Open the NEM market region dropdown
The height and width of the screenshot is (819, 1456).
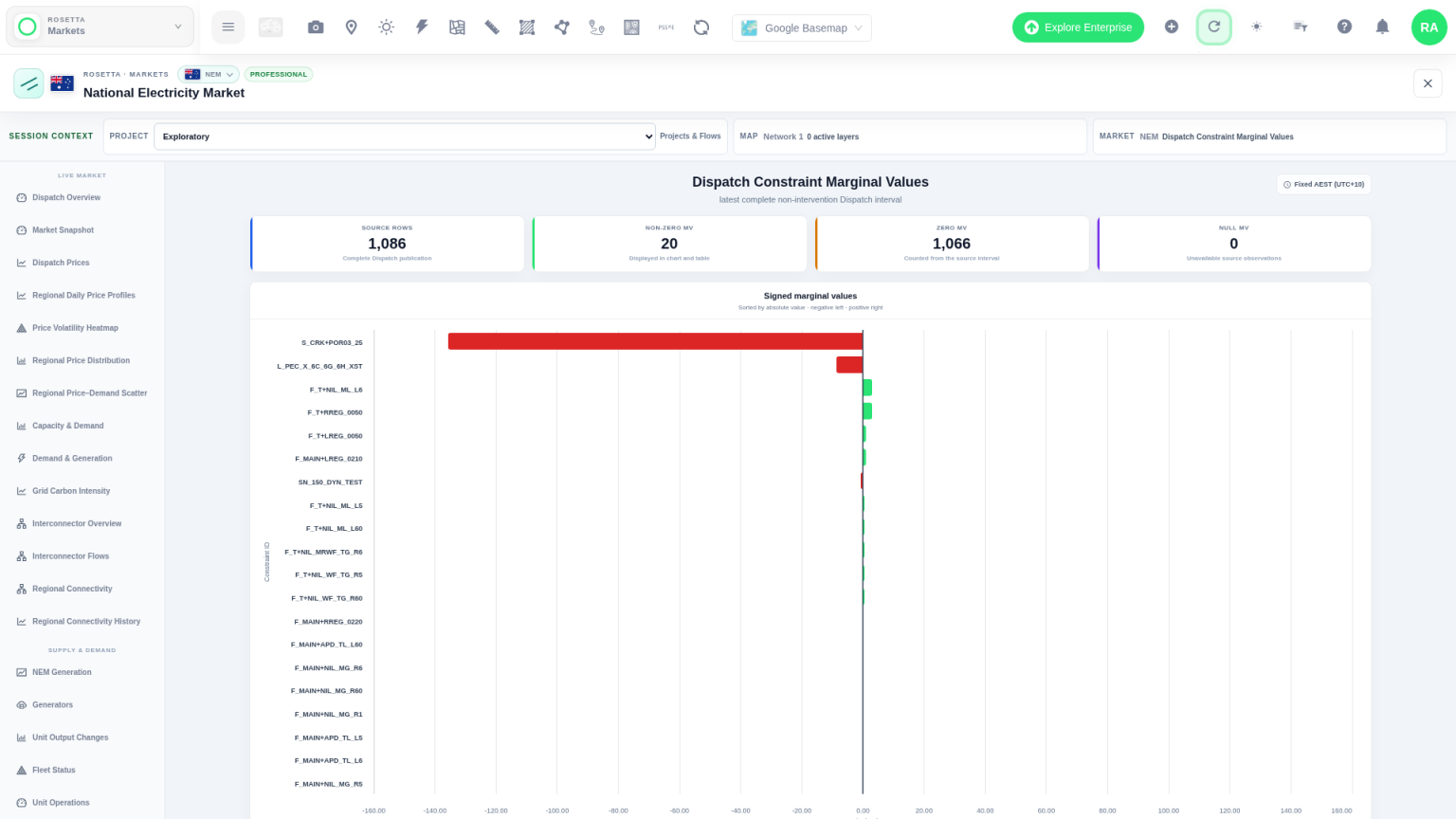click(x=209, y=74)
